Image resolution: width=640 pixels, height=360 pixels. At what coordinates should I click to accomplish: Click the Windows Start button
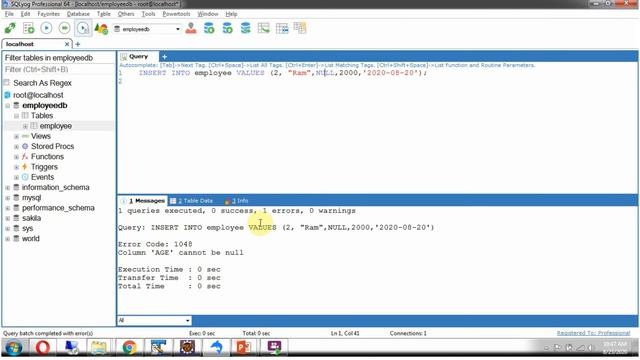(13, 348)
